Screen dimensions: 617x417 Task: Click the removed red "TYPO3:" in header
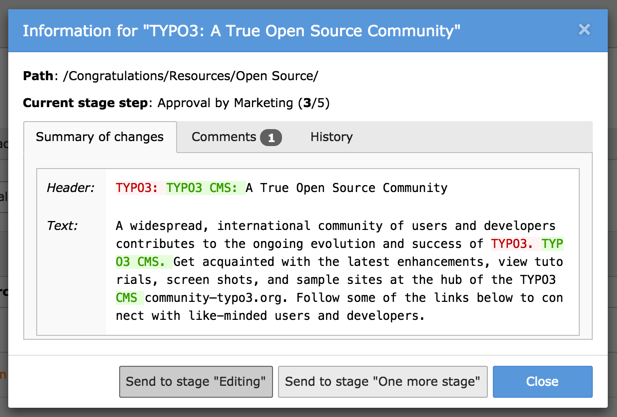137,187
